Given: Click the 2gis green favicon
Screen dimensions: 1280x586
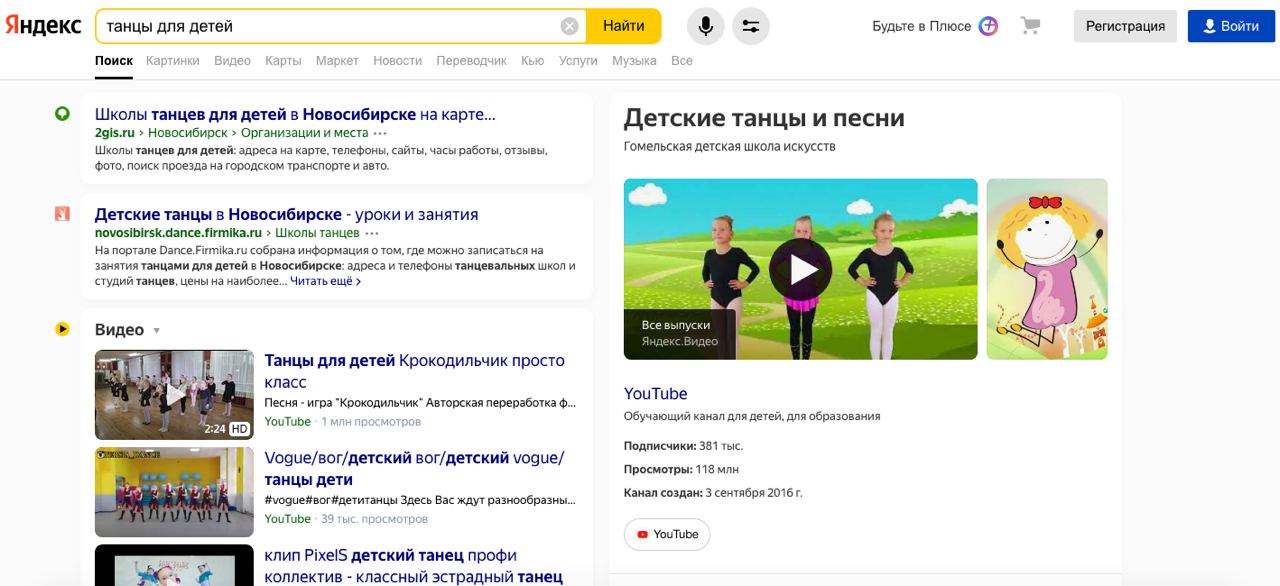Looking at the screenshot, I should click(62, 114).
